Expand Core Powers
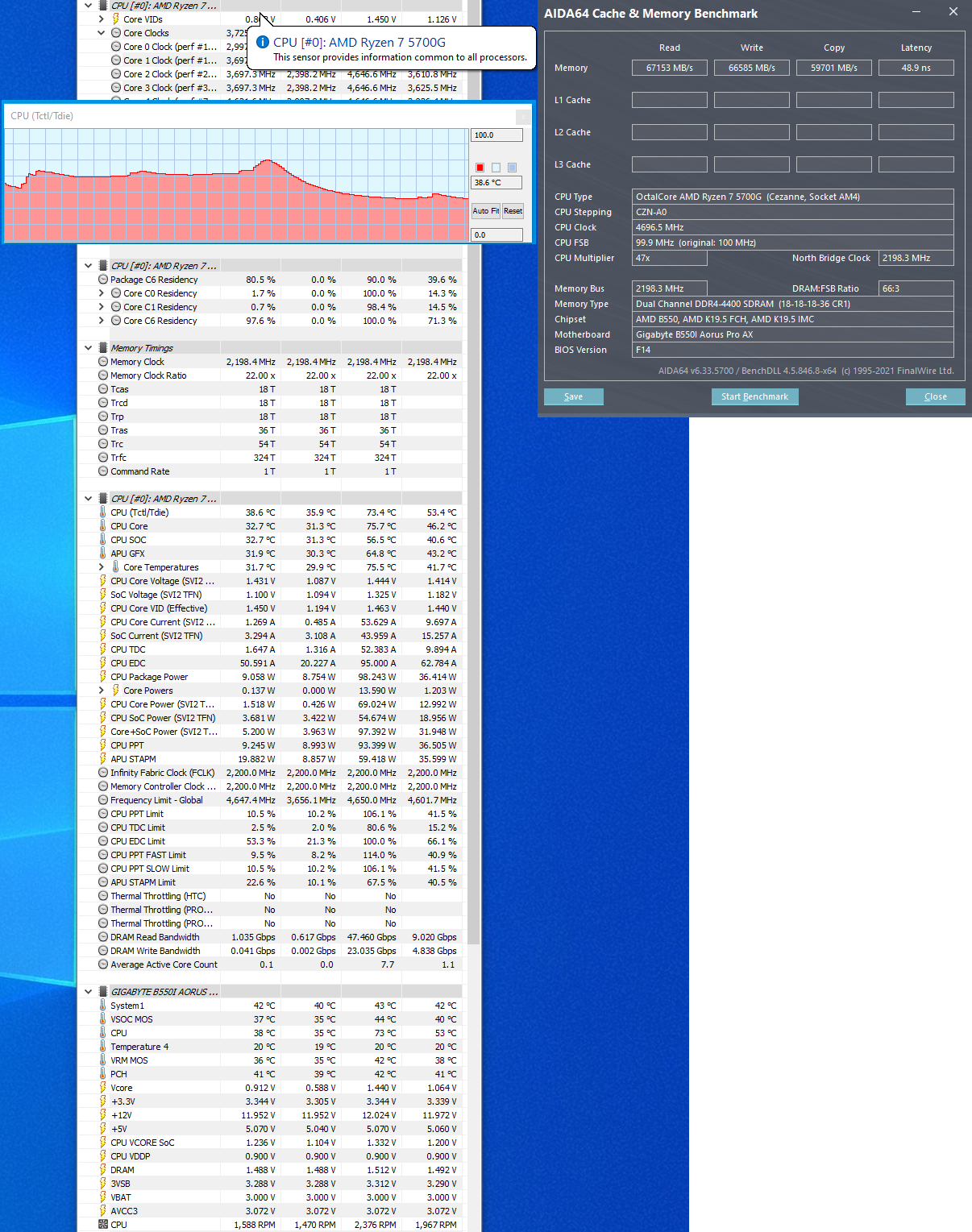Image resolution: width=972 pixels, height=1232 pixels. tap(101, 691)
